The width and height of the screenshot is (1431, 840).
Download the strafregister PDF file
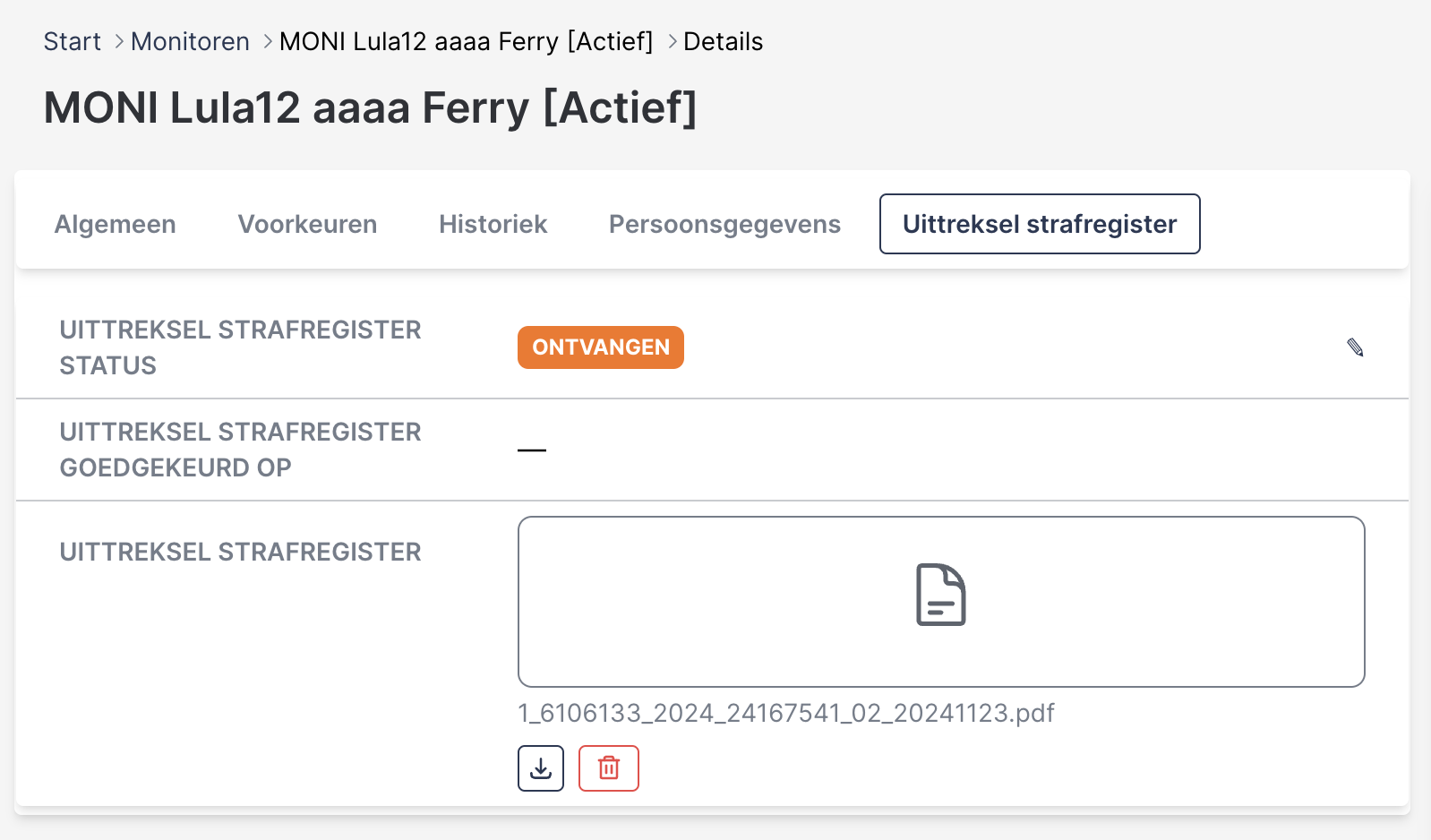coord(541,768)
